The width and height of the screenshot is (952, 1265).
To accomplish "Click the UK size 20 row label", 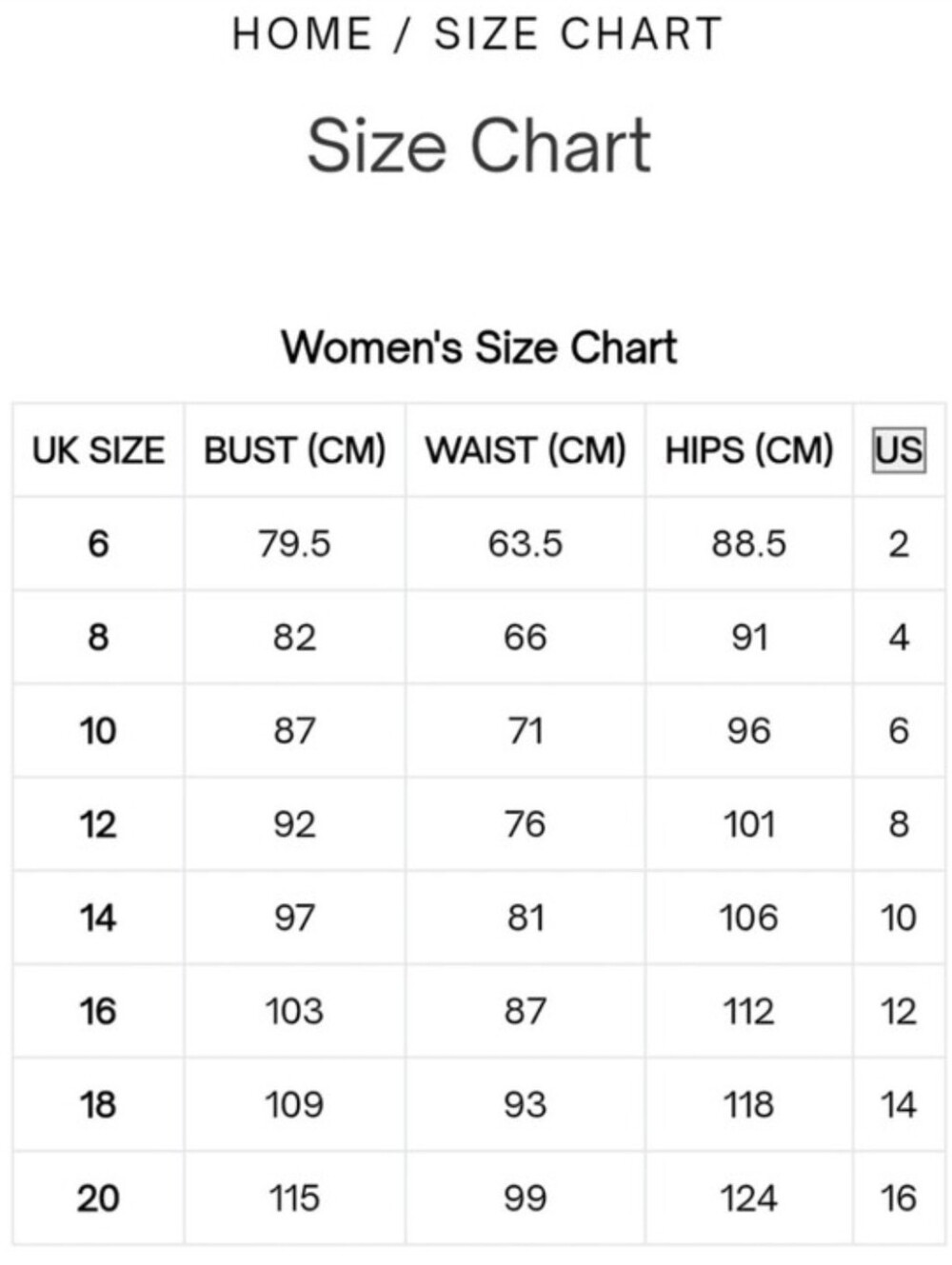I will [98, 1198].
